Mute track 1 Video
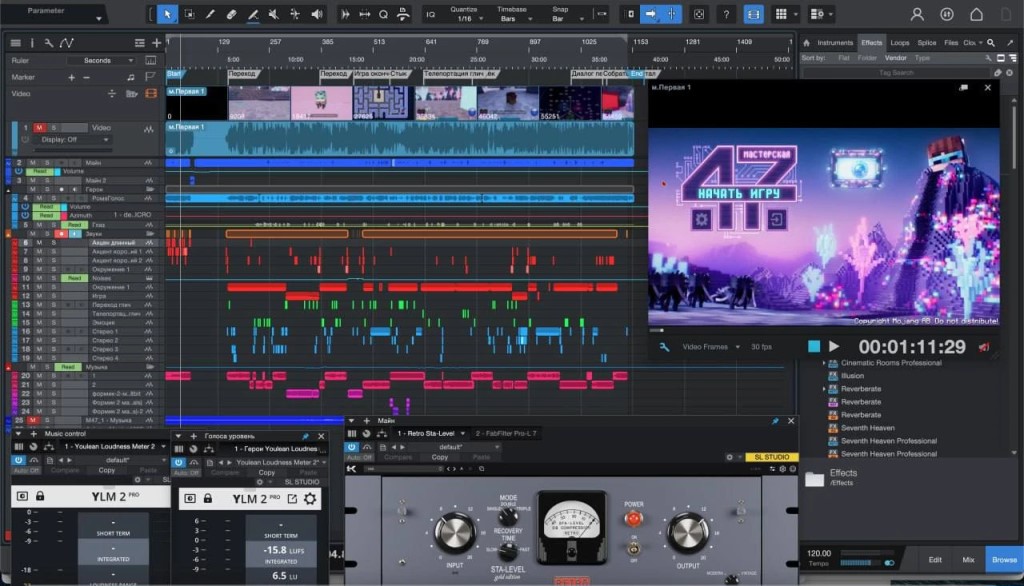 (x=39, y=127)
